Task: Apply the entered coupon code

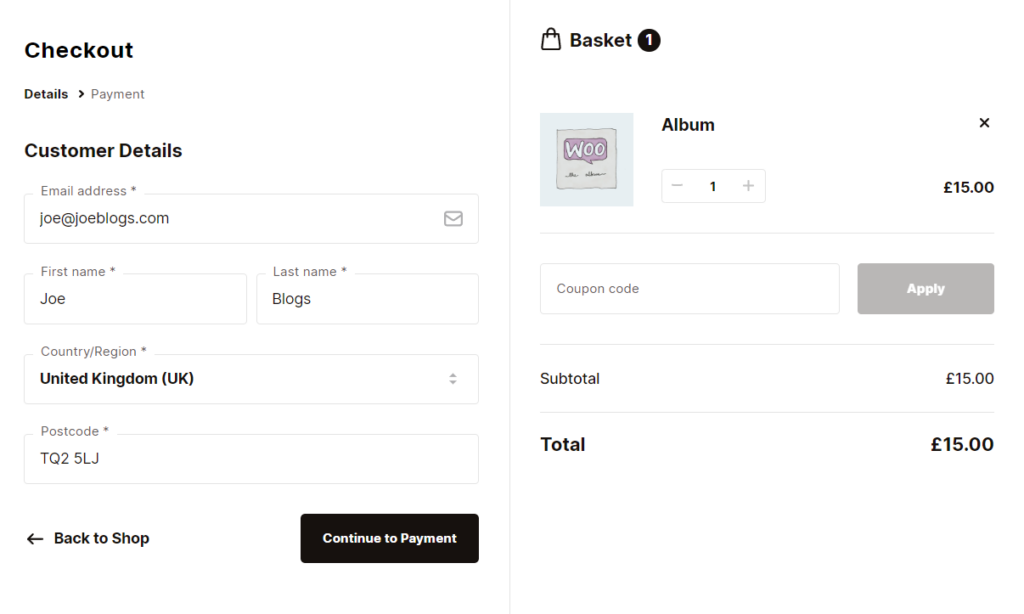Action: tap(925, 288)
